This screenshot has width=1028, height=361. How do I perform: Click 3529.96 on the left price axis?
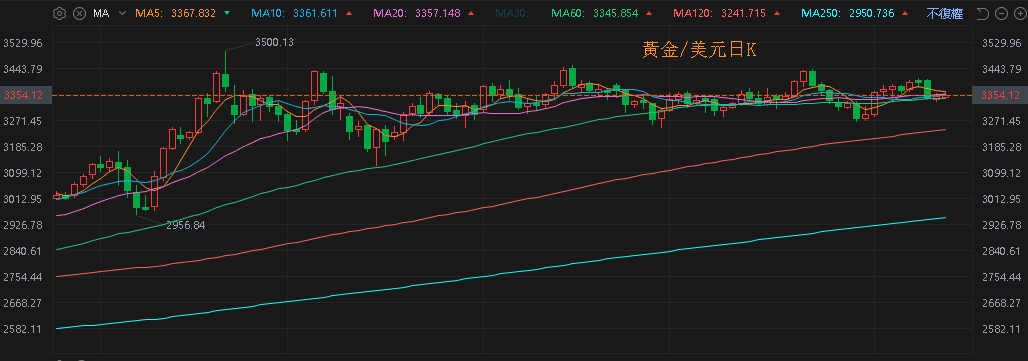click(23, 43)
